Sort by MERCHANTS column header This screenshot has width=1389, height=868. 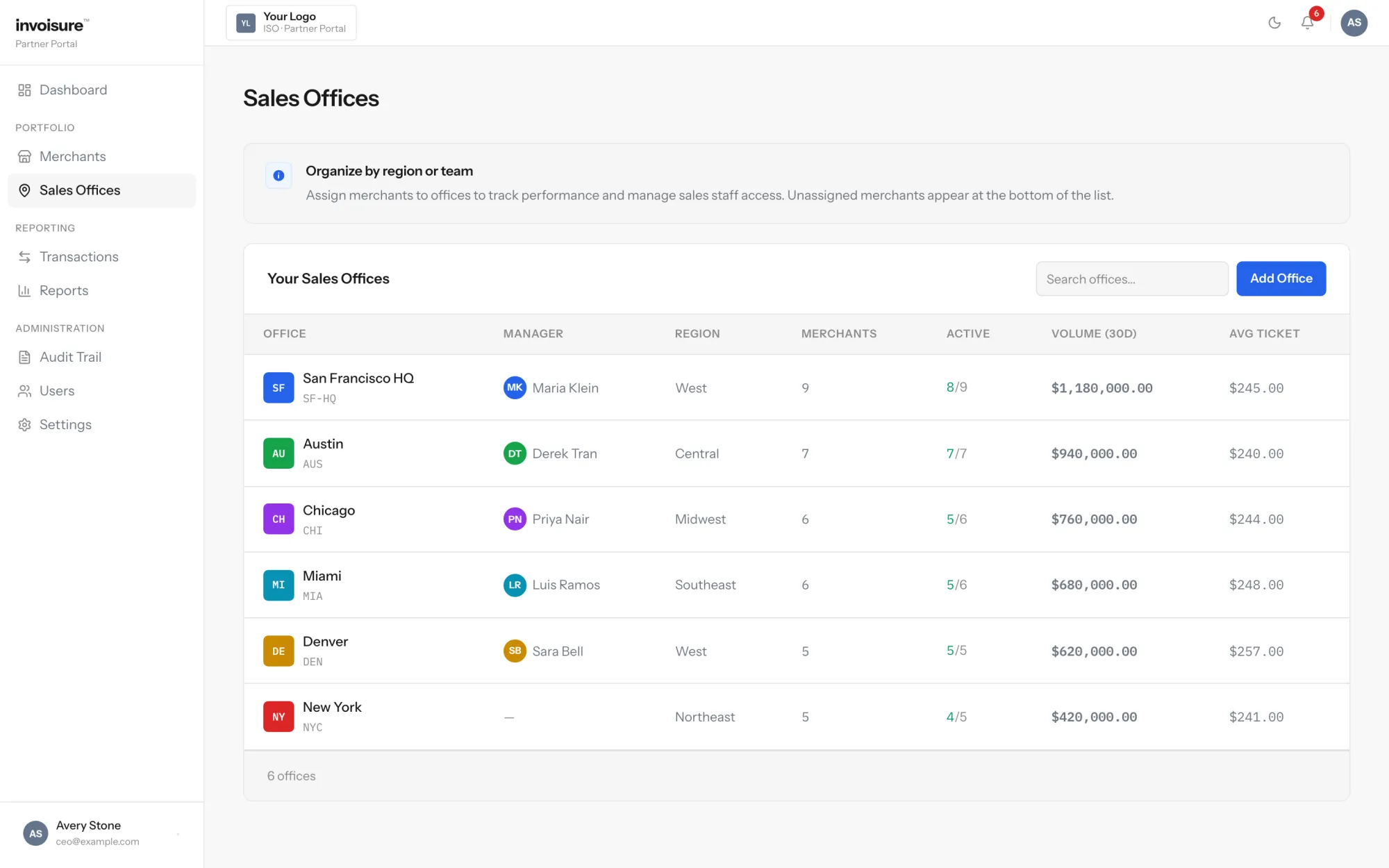[839, 334]
